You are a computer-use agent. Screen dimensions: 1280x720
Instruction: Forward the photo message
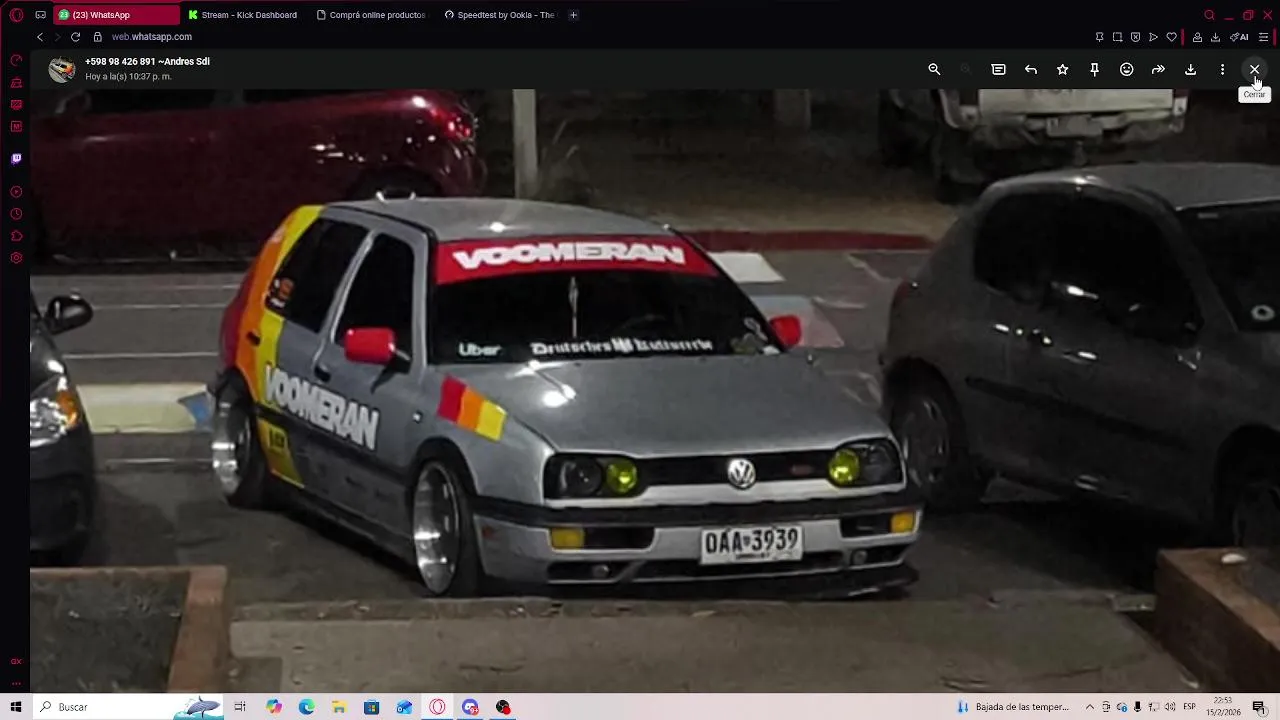1158,69
